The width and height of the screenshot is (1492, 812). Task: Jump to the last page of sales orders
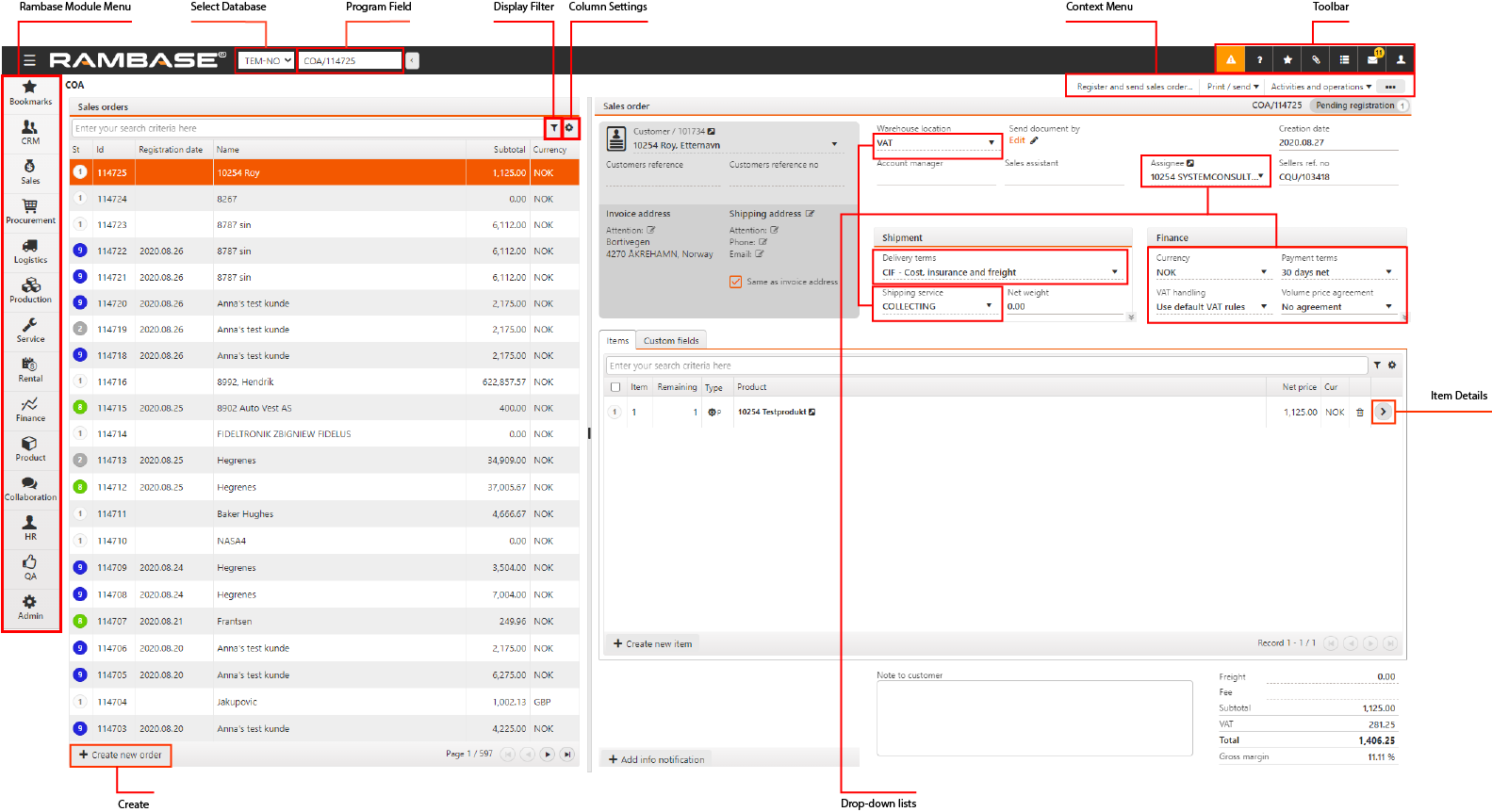(567, 754)
